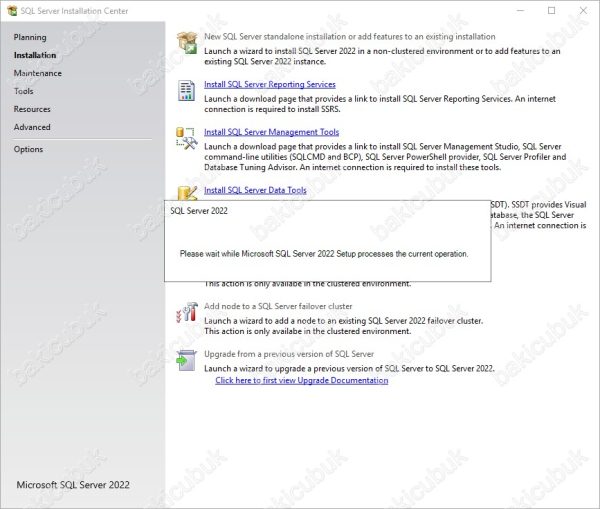Image resolution: width=600 pixels, height=509 pixels.
Task: Go to the Maintenance section
Action: point(38,73)
